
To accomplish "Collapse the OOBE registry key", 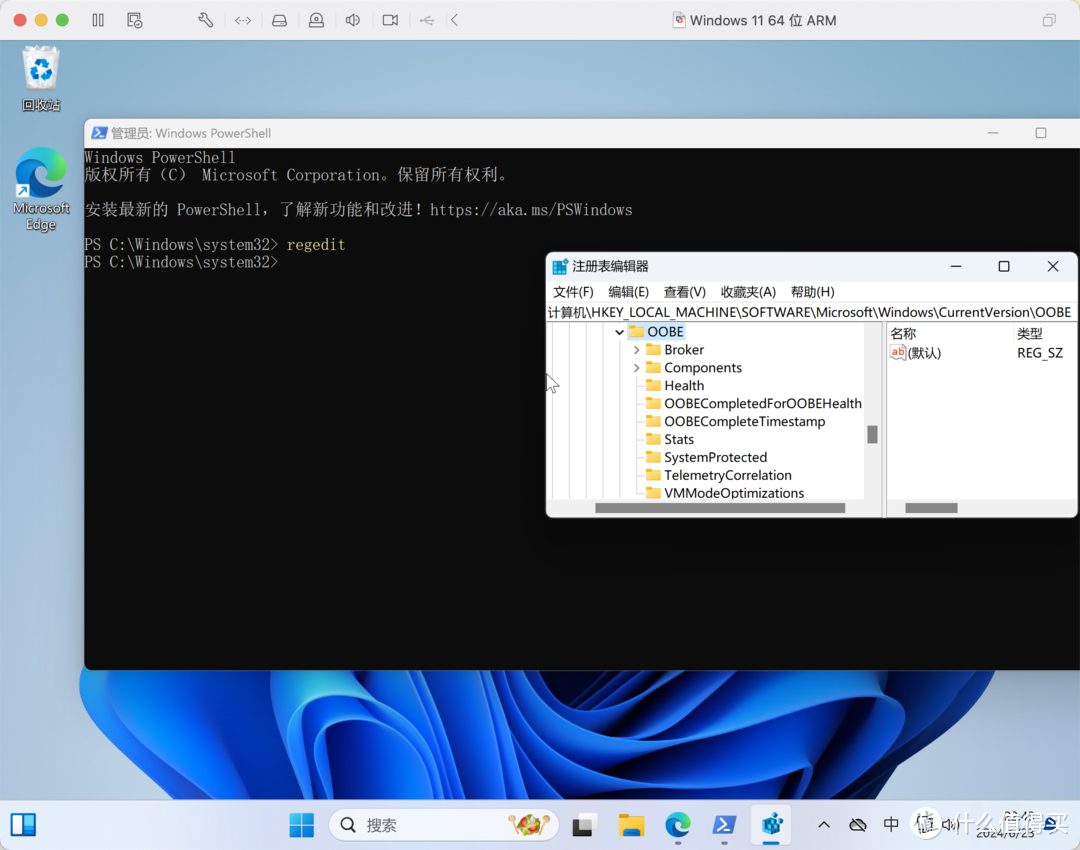I will point(619,332).
